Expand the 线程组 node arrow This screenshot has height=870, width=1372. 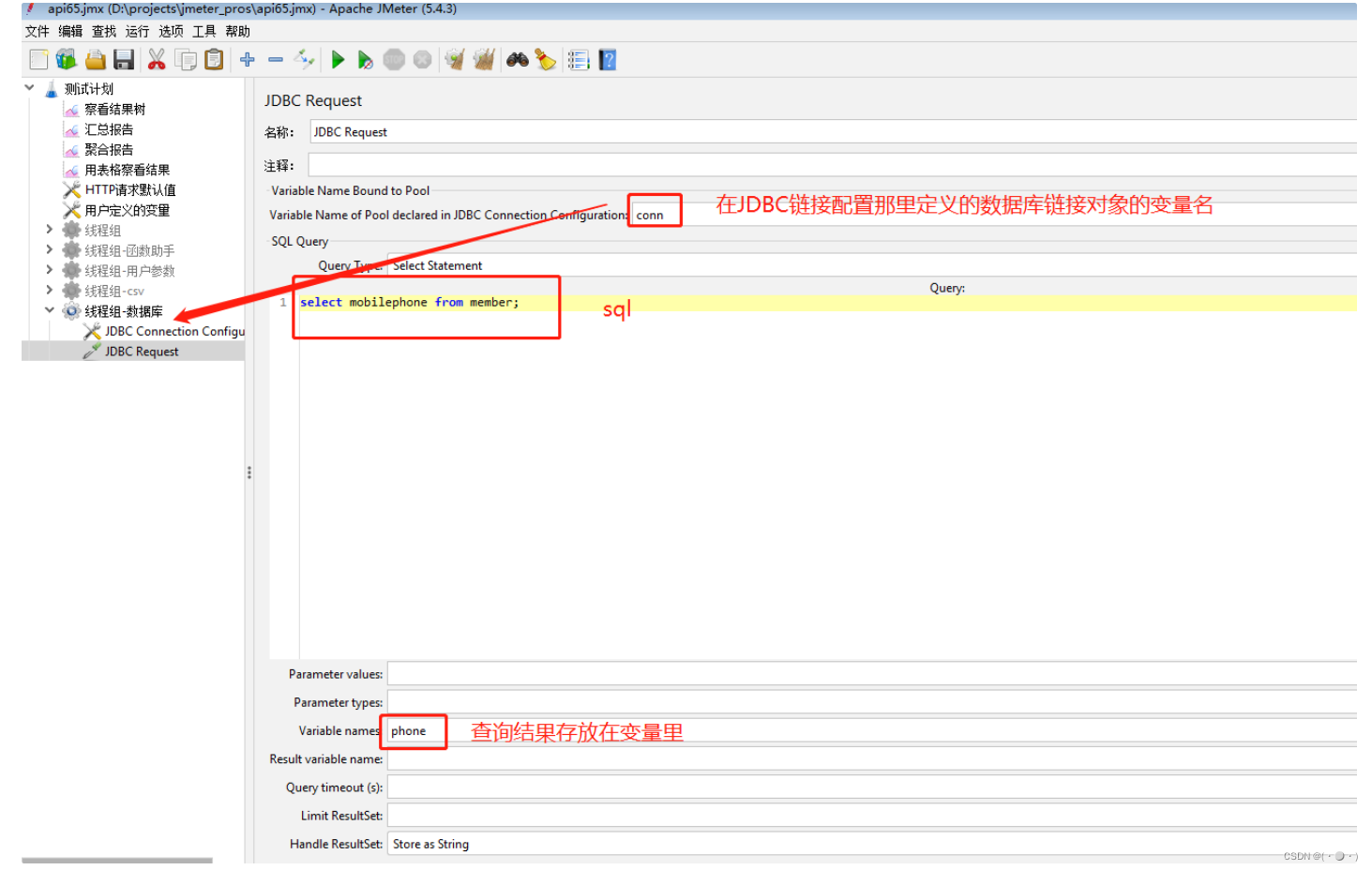pos(49,229)
